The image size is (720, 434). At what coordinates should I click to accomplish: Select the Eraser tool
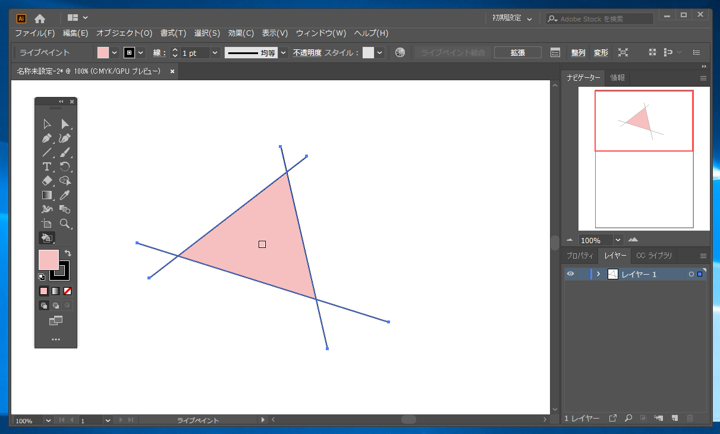click(x=47, y=181)
